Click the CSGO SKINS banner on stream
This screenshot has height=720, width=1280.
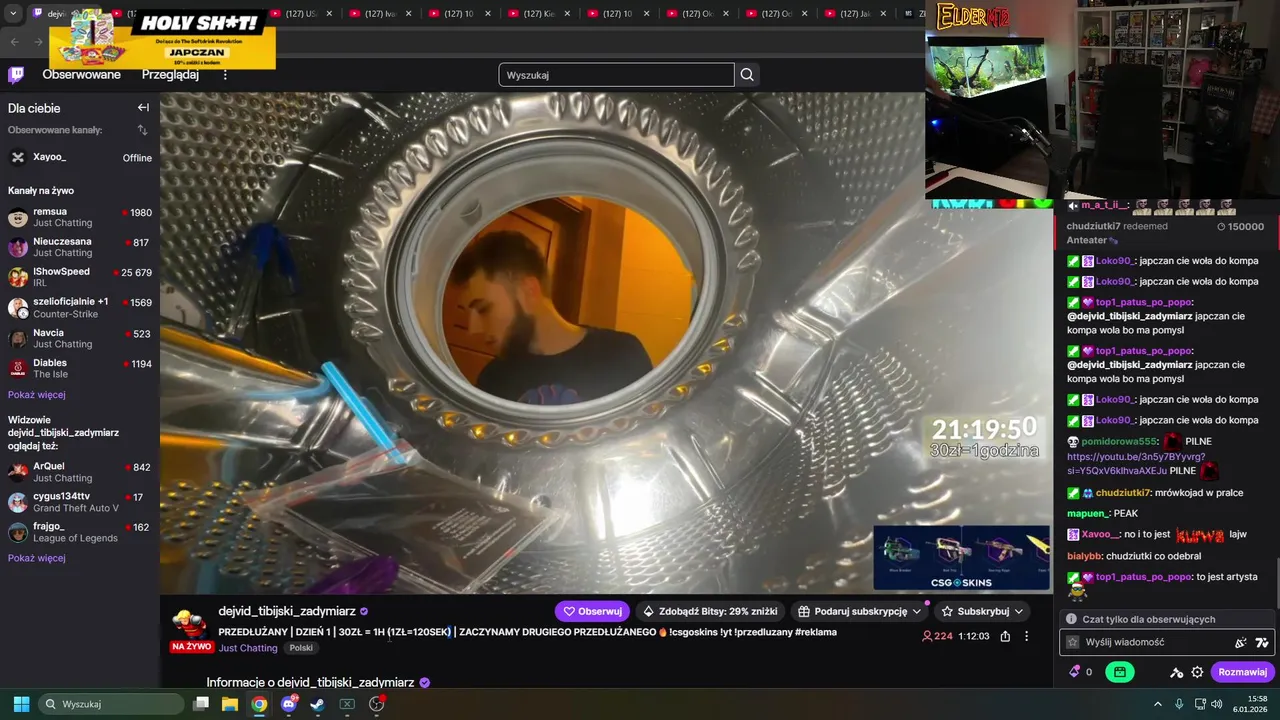(962, 558)
